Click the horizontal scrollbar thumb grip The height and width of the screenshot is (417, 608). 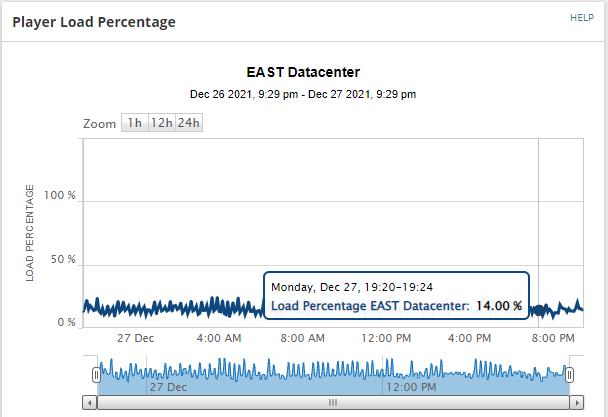333,402
